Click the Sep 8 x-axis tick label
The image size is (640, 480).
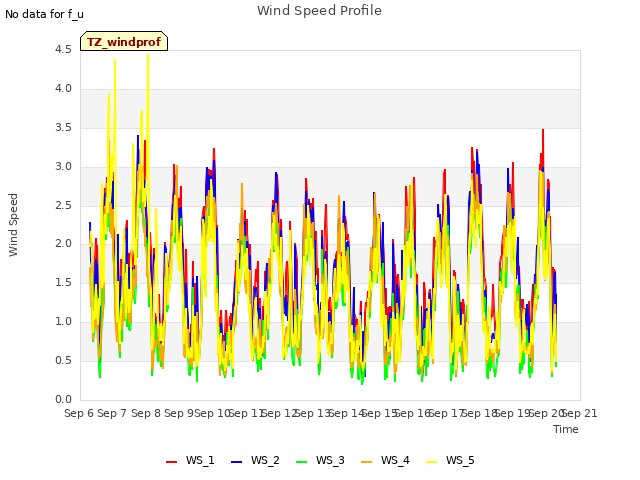point(146,413)
